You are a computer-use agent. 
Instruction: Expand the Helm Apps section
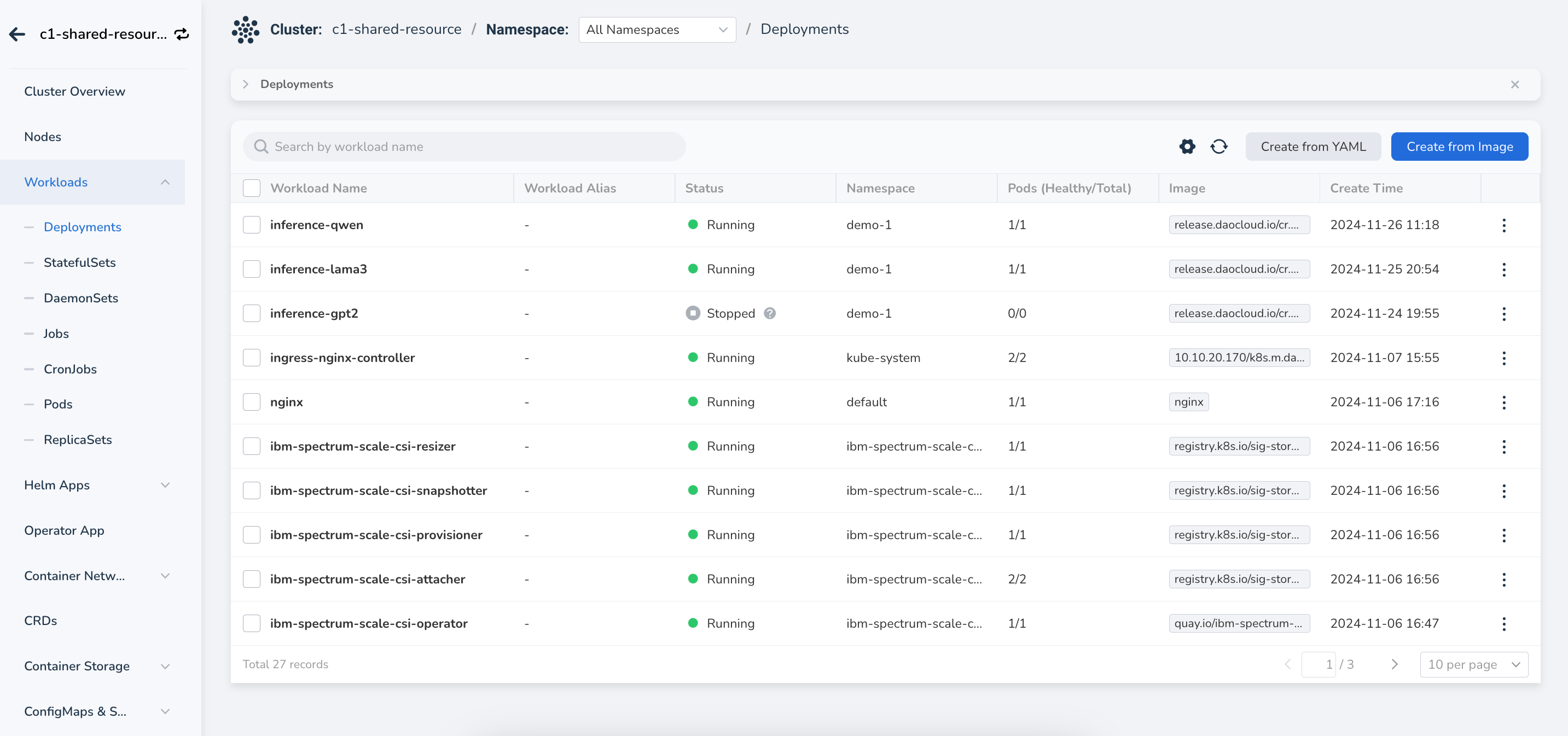pyautogui.click(x=165, y=486)
